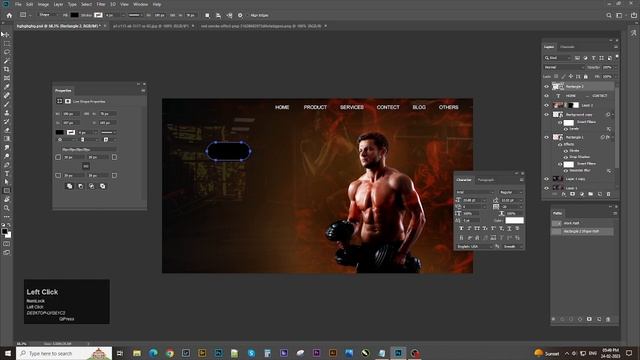
Task: Select the Rectangular Marquee tool
Action: coord(7,43)
